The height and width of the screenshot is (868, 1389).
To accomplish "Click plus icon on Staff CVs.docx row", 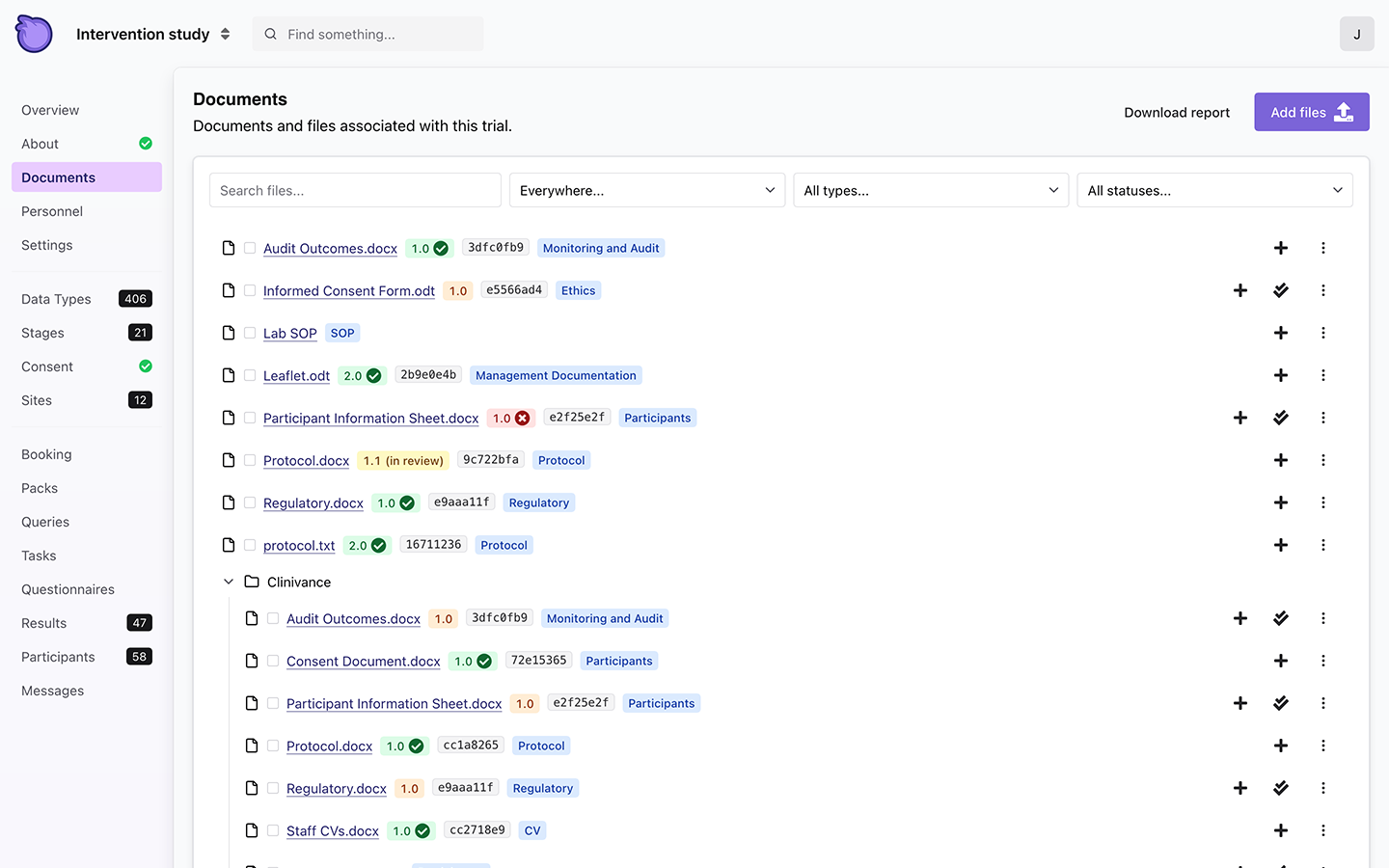I will click(1281, 830).
